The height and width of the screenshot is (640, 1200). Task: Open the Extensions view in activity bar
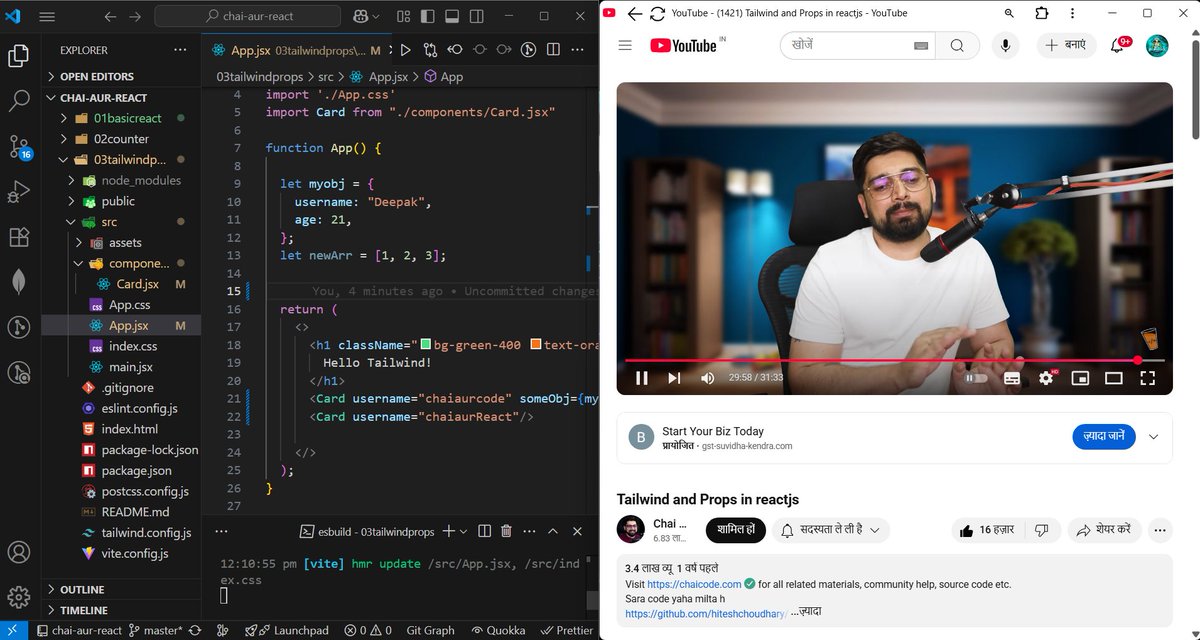[x=19, y=237]
